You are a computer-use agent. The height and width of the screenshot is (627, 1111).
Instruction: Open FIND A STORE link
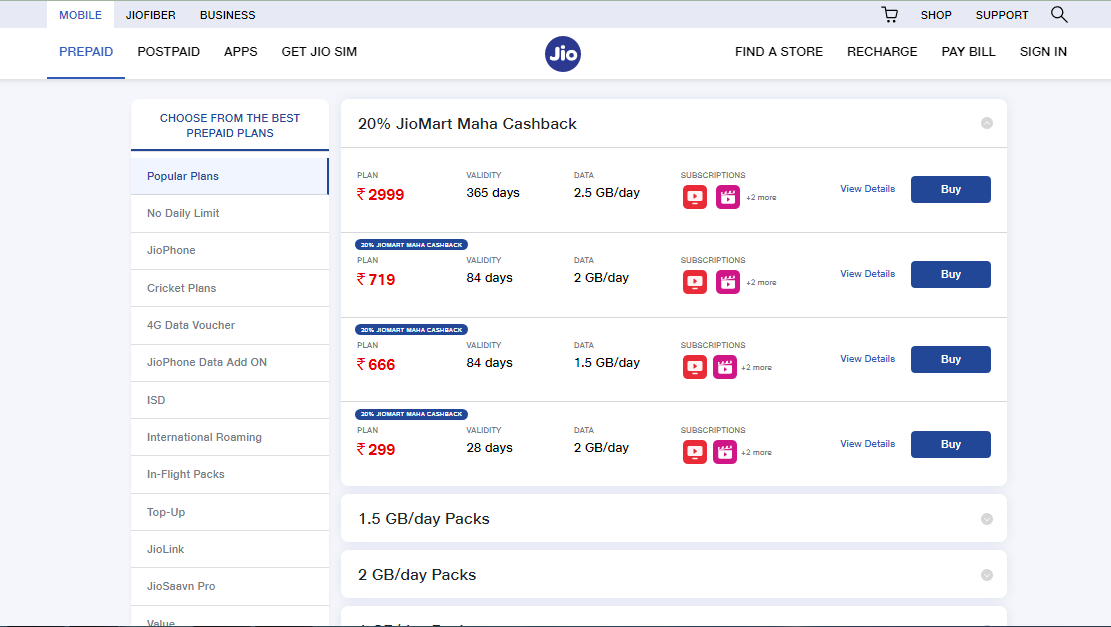pos(779,52)
